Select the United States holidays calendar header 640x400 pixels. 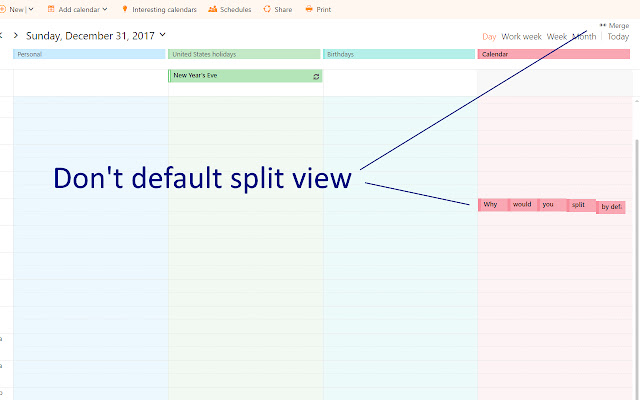coord(244,54)
